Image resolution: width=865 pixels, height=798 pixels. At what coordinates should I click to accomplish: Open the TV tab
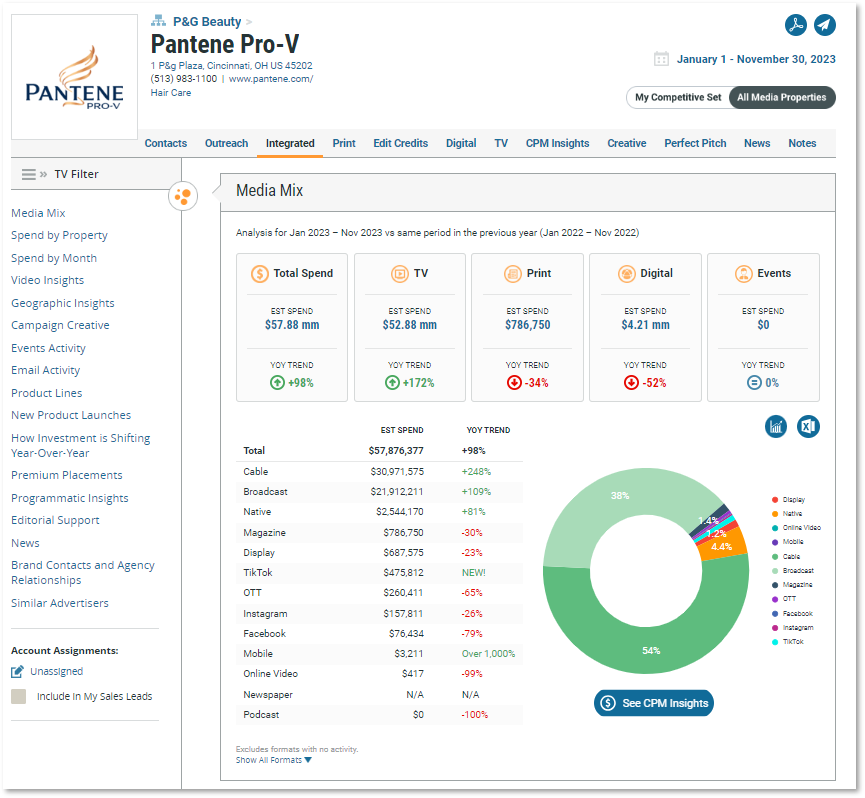tap(501, 143)
